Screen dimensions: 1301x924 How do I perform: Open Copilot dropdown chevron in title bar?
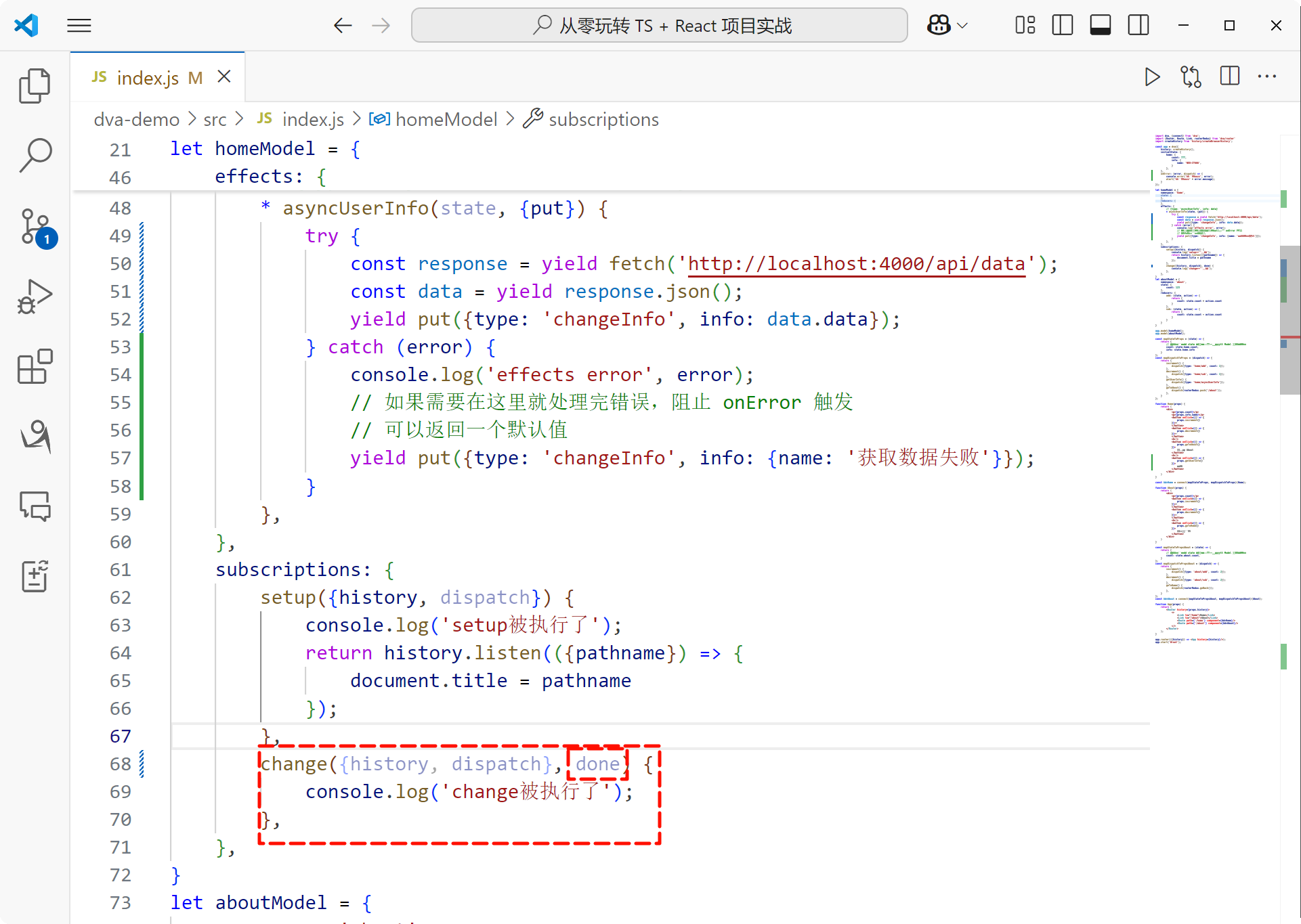[962, 26]
